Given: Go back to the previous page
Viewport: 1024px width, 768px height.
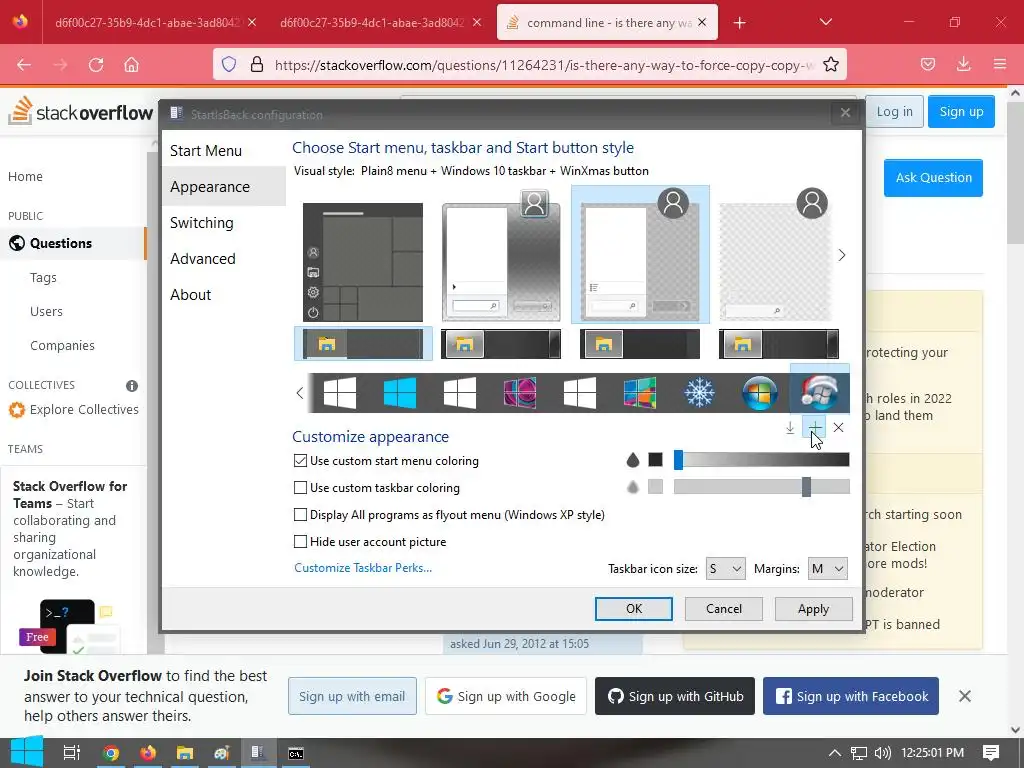Looking at the screenshot, I should 24,64.
